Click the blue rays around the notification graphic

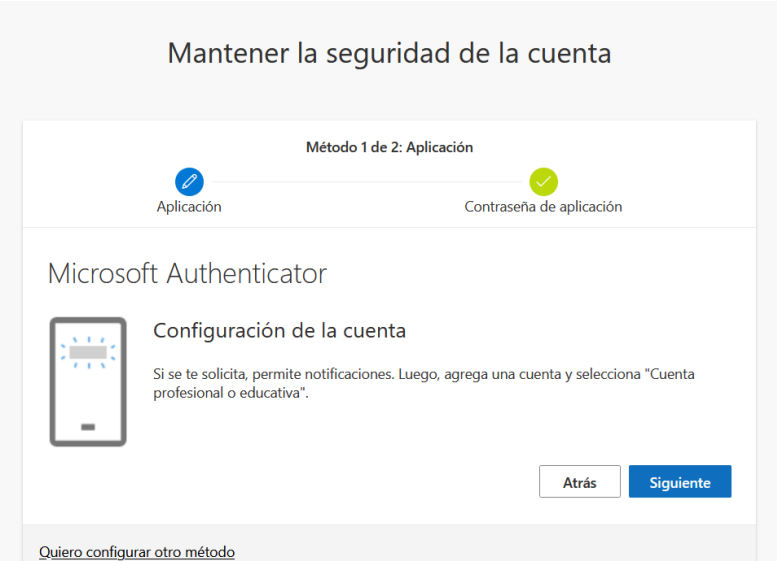point(88,352)
